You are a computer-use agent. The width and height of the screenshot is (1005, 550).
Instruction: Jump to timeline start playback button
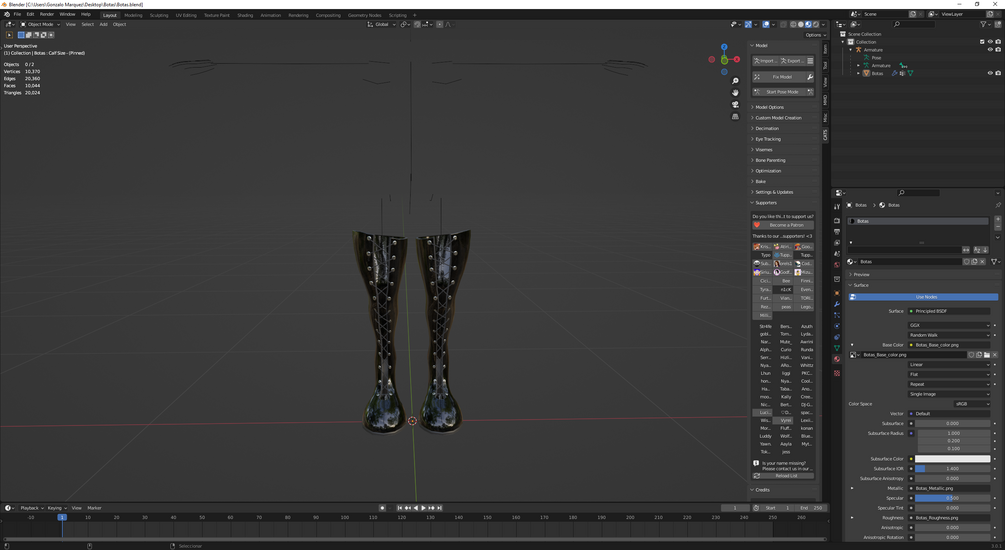point(399,508)
